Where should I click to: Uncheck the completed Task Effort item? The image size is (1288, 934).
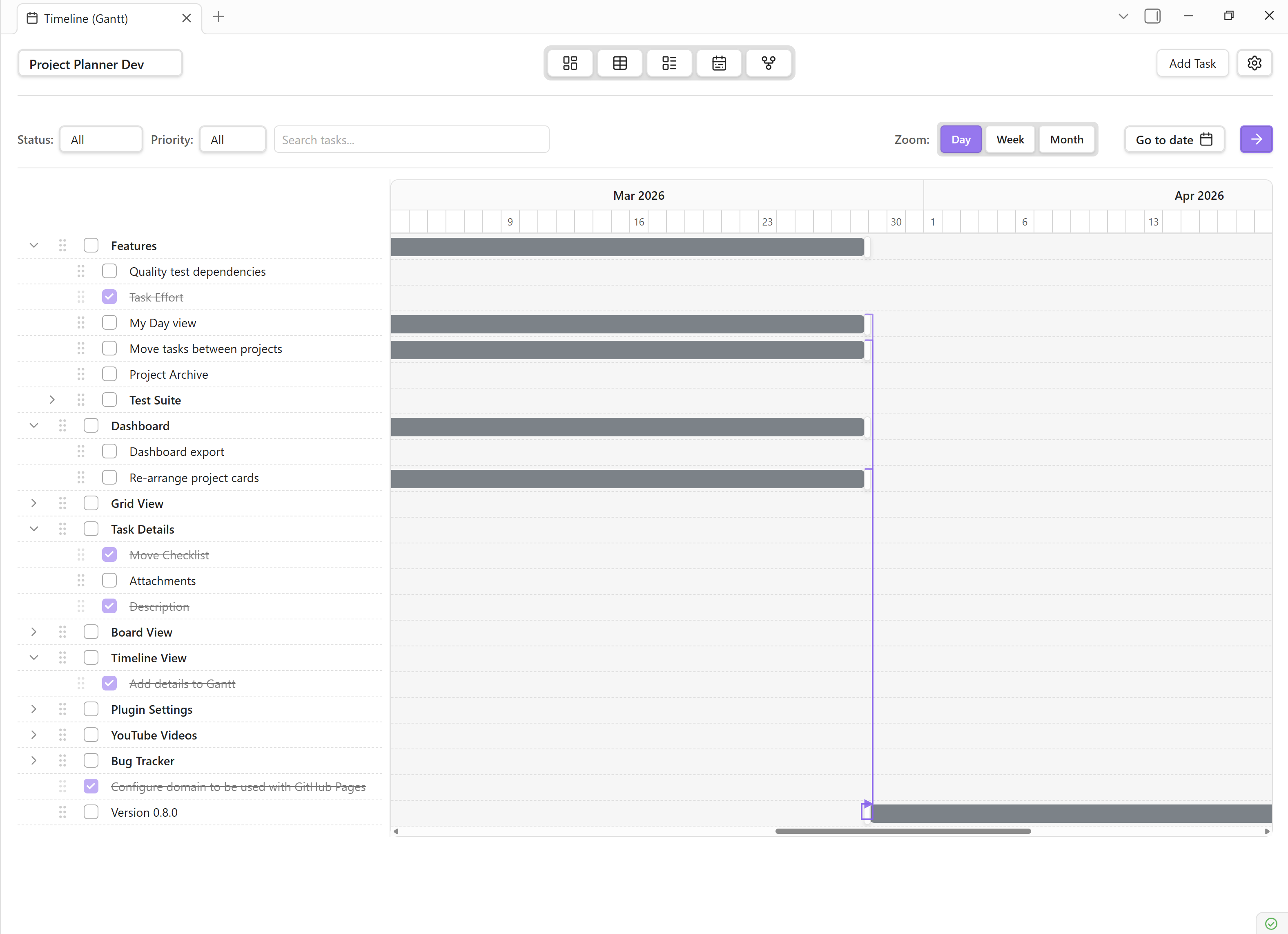(x=109, y=297)
